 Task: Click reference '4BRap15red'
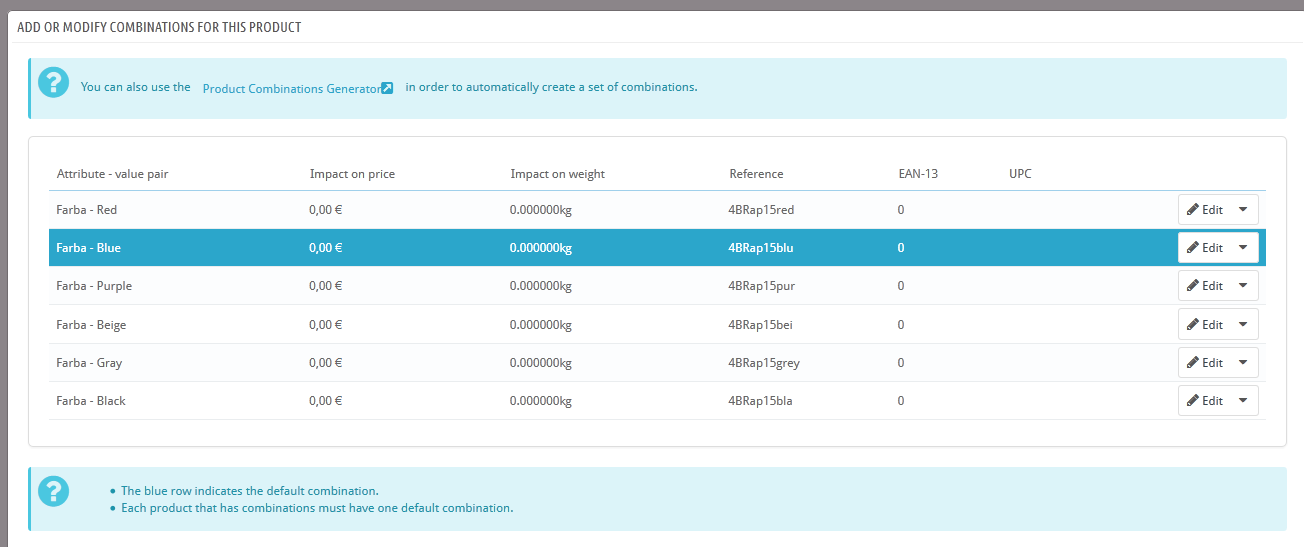[x=761, y=210]
